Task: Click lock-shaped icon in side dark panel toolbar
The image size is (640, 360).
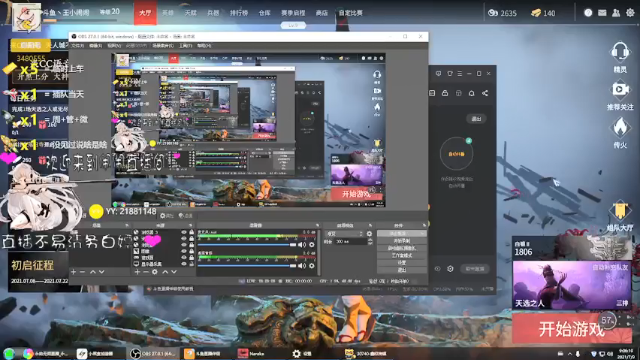Action: point(445,93)
